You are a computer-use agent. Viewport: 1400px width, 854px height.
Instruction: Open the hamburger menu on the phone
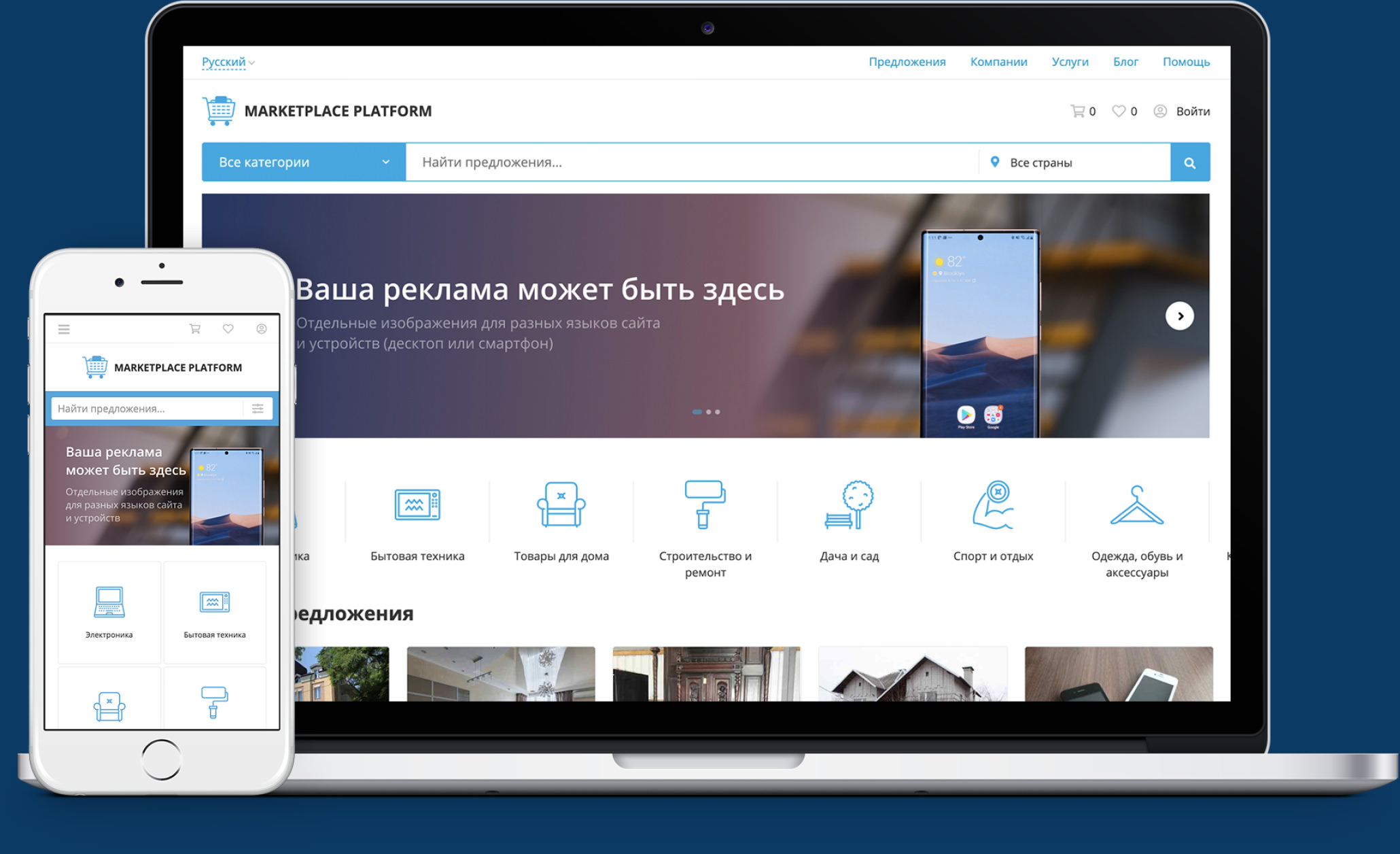click(x=64, y=330)
